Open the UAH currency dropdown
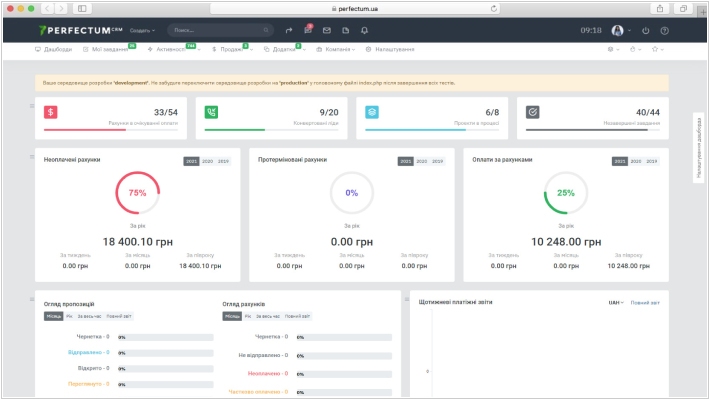 (616, 302)
